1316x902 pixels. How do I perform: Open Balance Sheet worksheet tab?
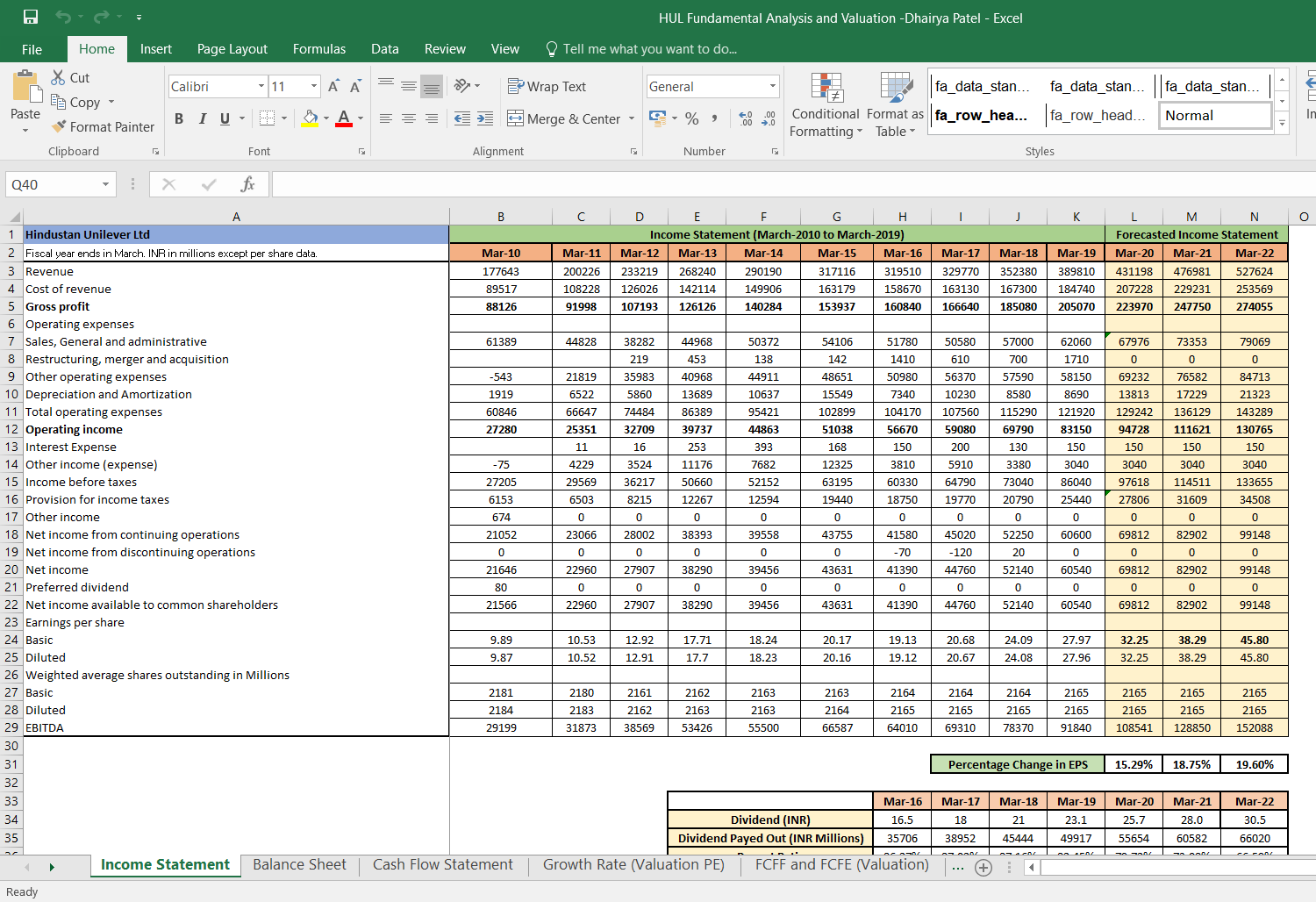299,864
